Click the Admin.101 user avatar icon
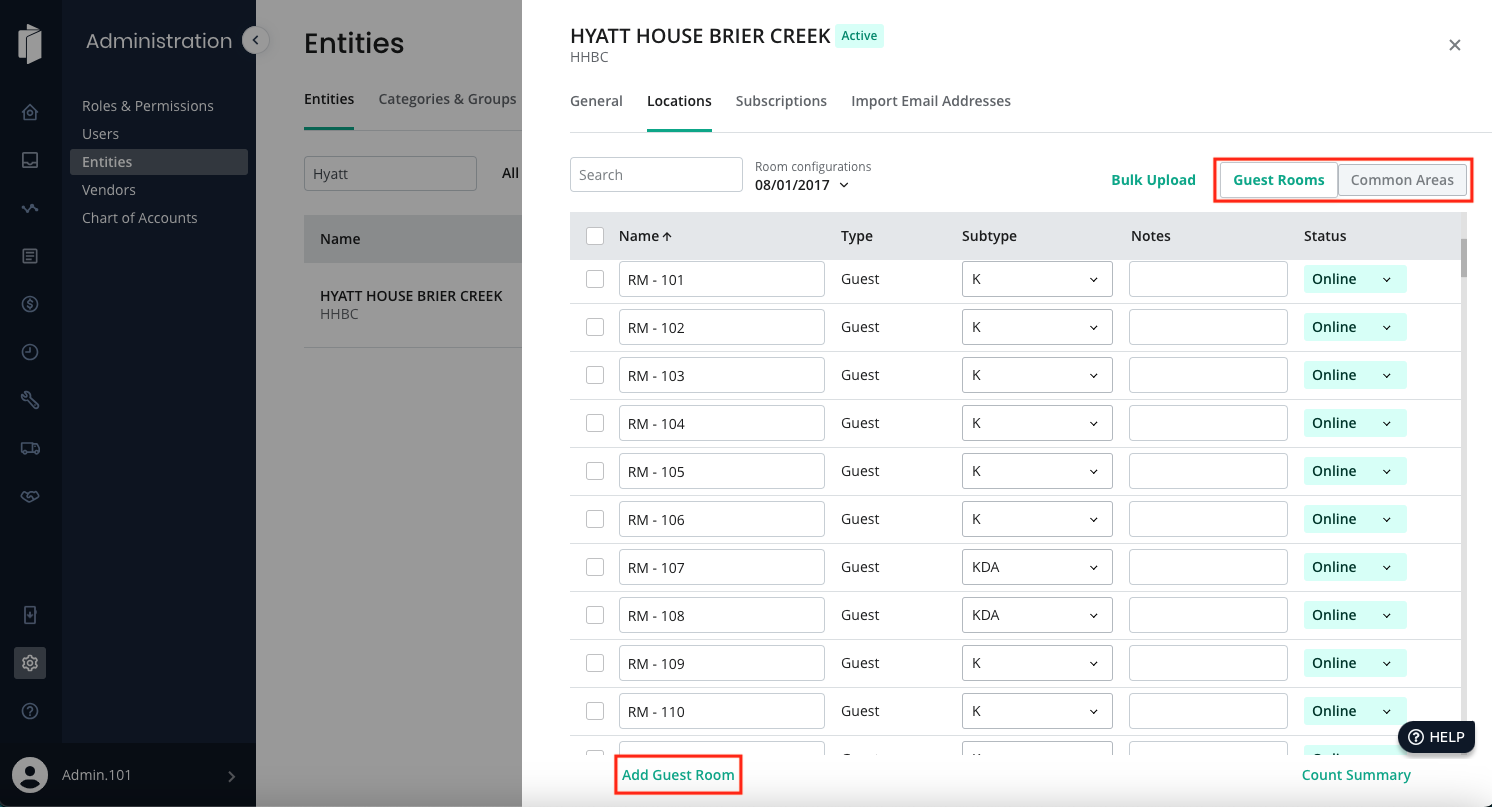Image resolution: width=1492 pixels, height=807 pixels. pos(30,775)
